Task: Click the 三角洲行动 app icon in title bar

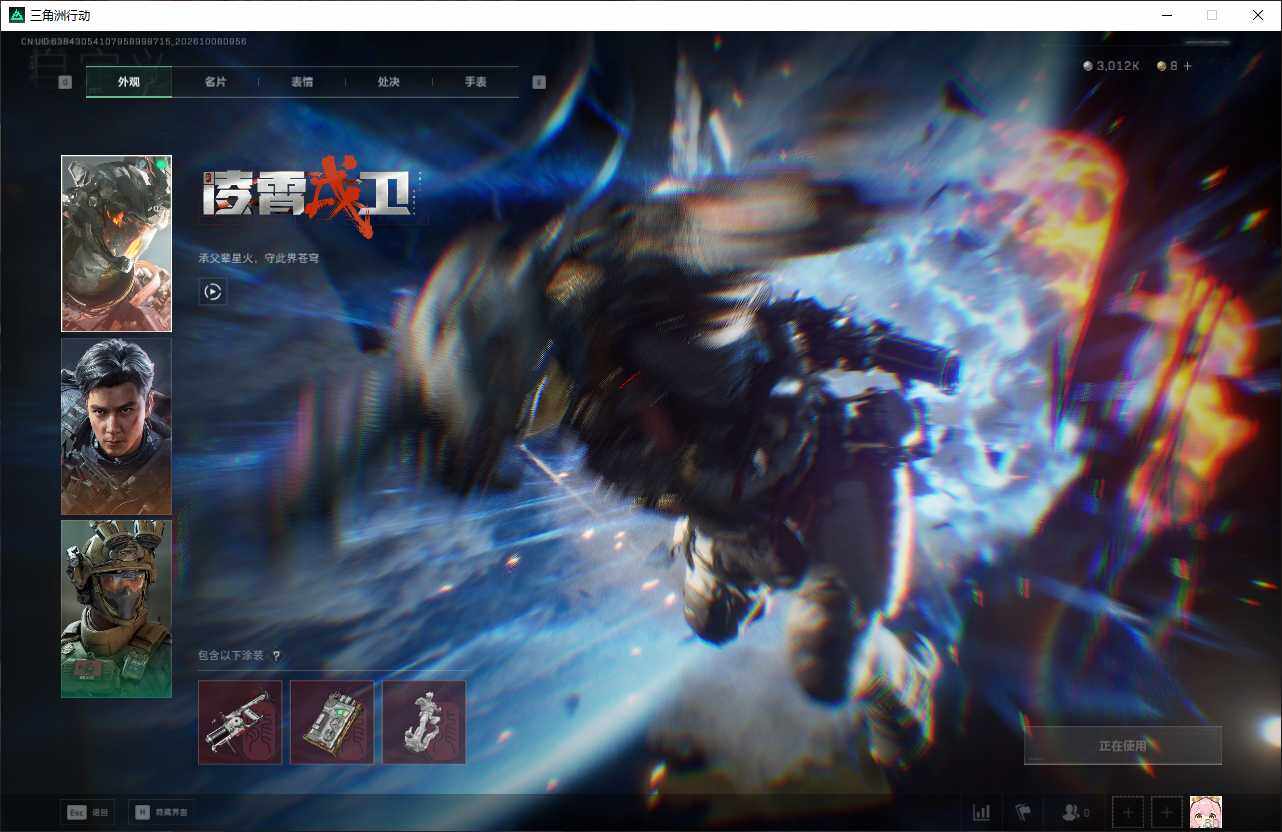Action: 17,15
